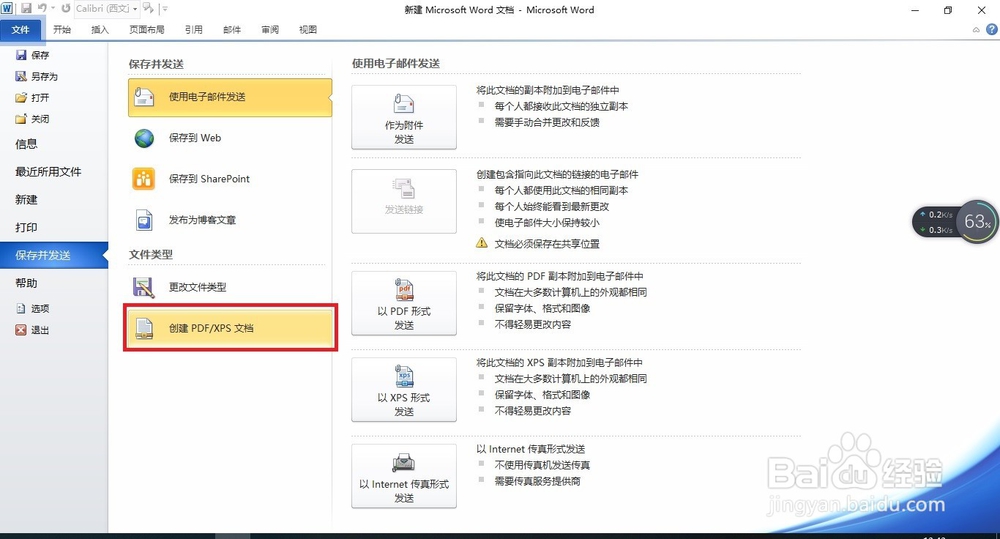Minimize the ribbon with the caret icon
The width and height of the screenshot is (1000, 539).
click(x=976, y=30)
